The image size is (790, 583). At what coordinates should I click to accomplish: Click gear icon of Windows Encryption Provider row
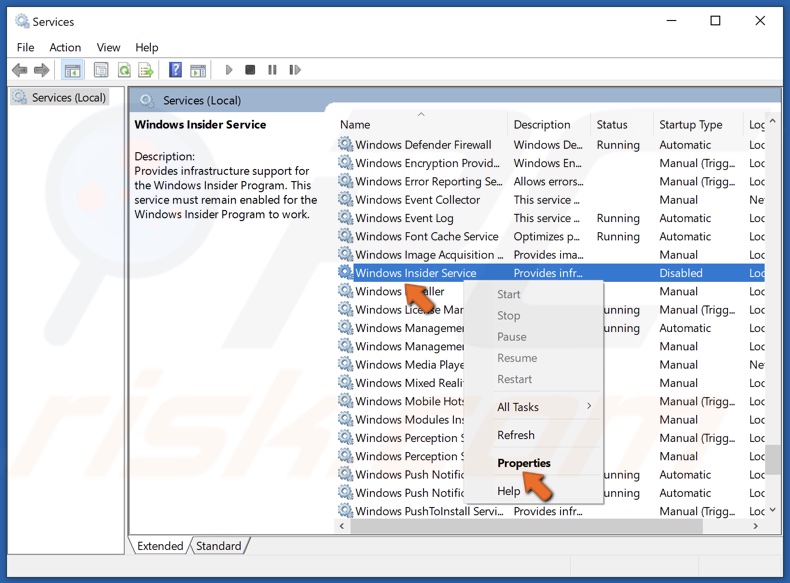(x=345, y=163)
